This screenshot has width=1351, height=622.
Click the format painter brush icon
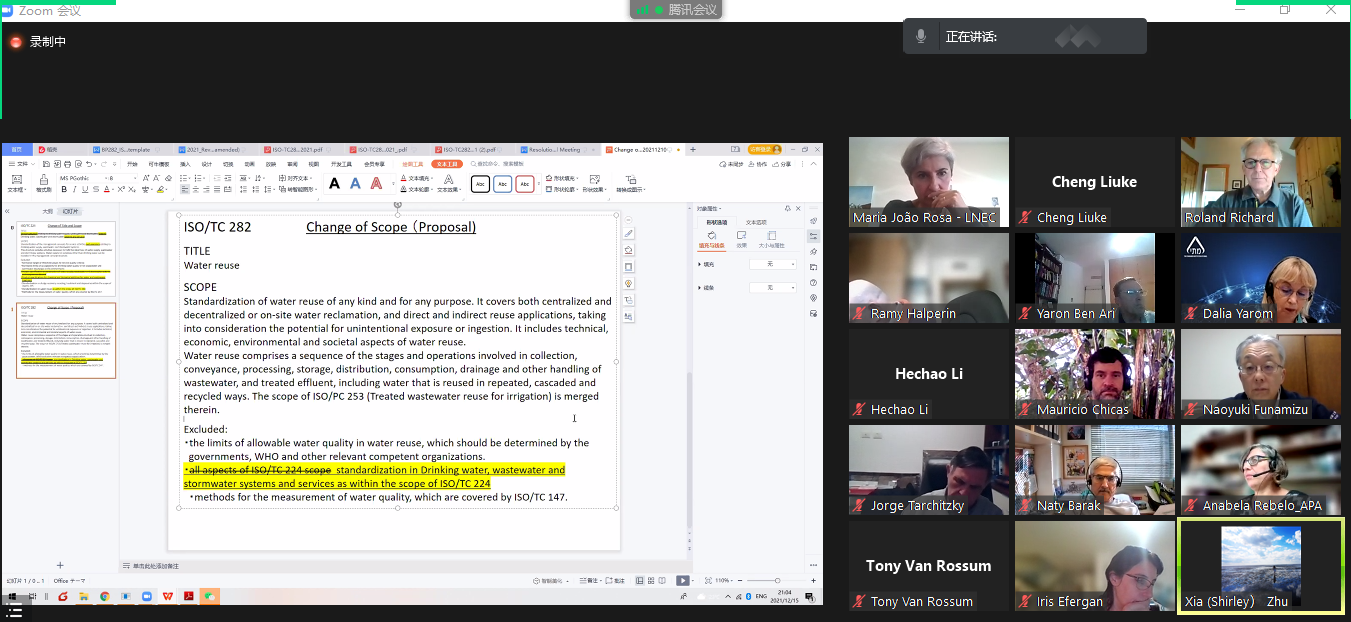43,181
